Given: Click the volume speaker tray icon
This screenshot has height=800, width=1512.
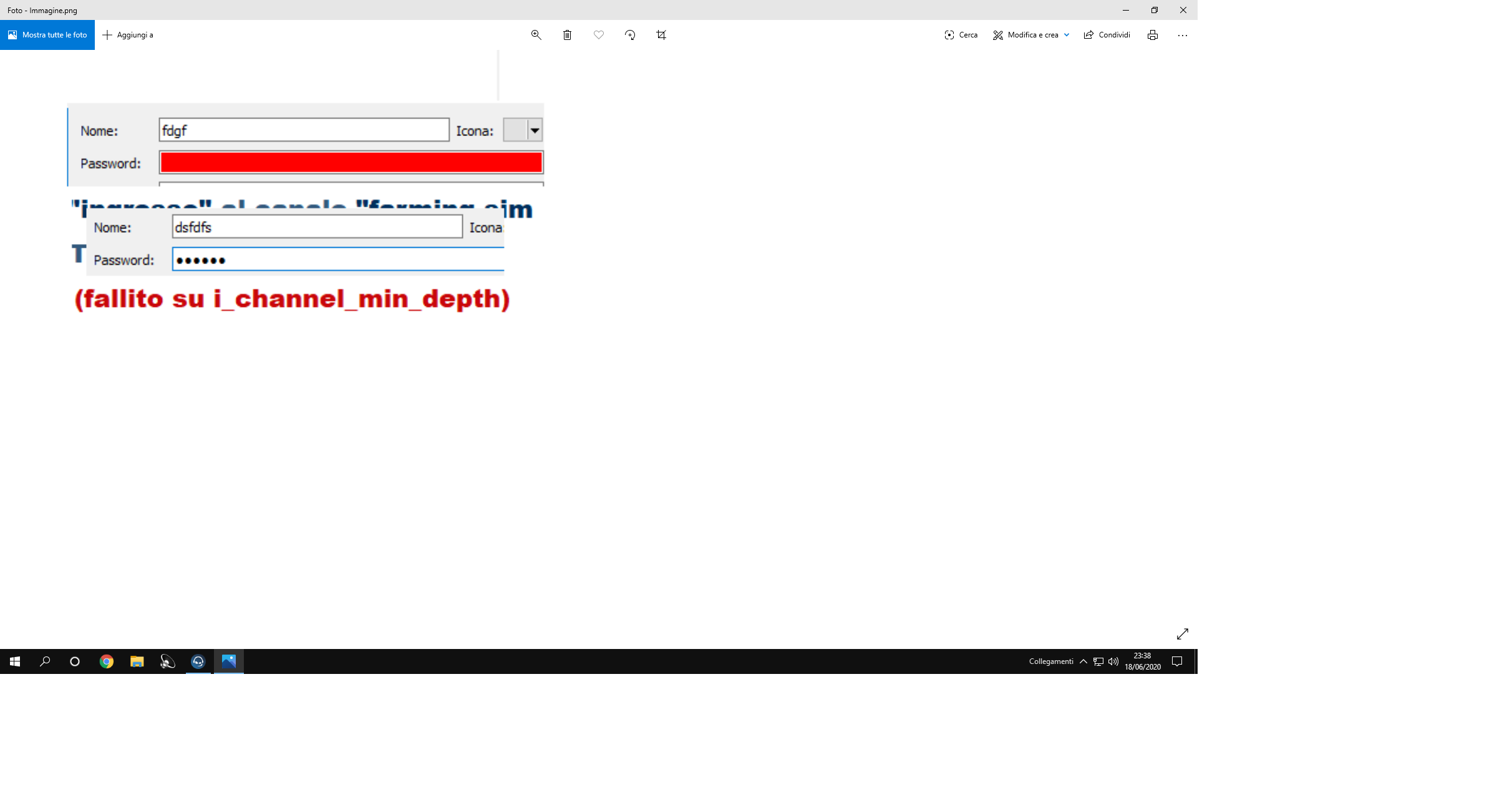Looking at the screenshot, I should 1113,661.
